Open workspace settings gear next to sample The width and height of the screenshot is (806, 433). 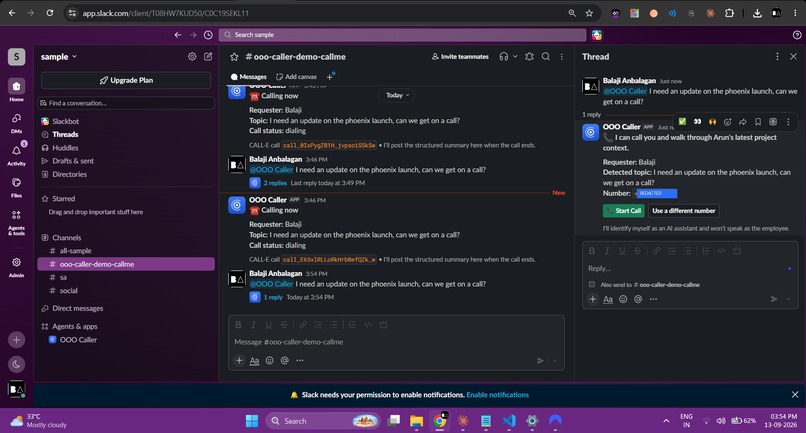(192, 57)
